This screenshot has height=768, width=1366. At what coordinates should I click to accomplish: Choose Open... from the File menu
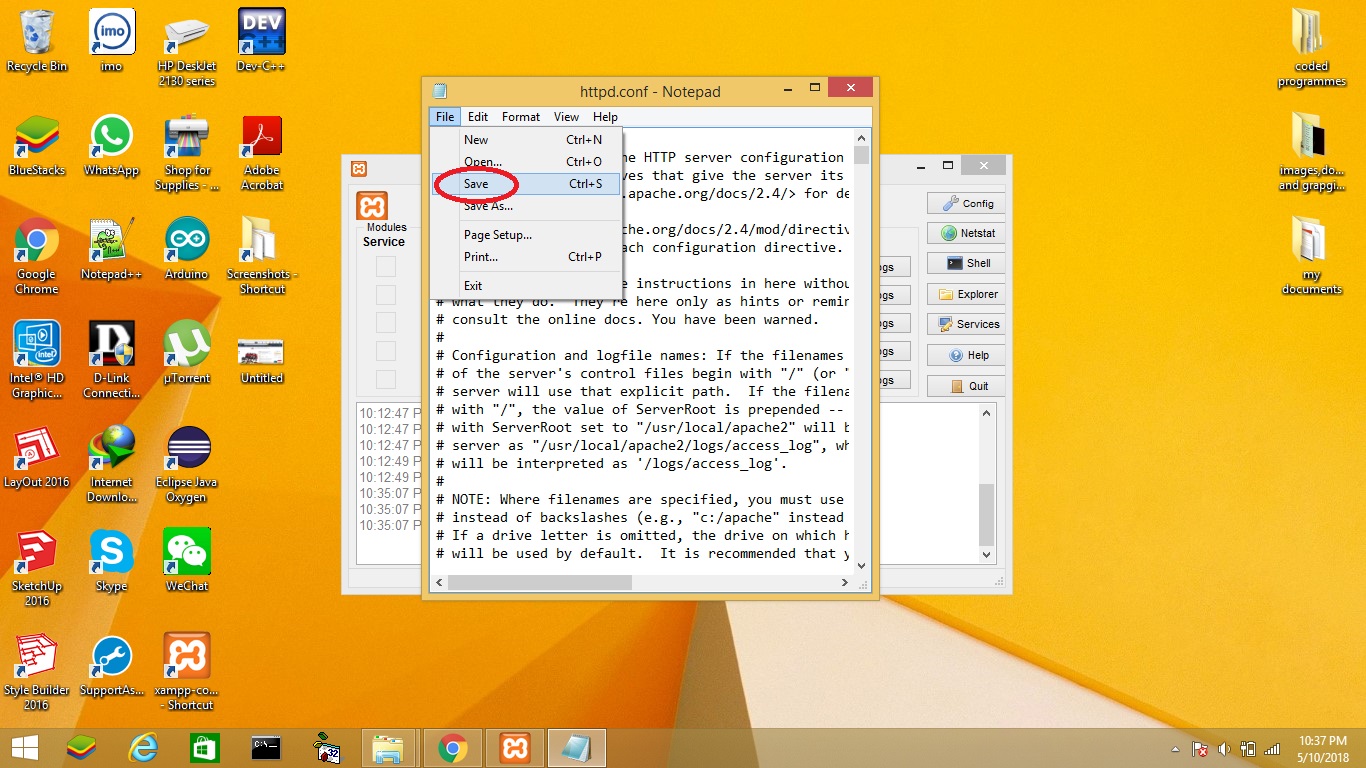[x=526, y=162]
